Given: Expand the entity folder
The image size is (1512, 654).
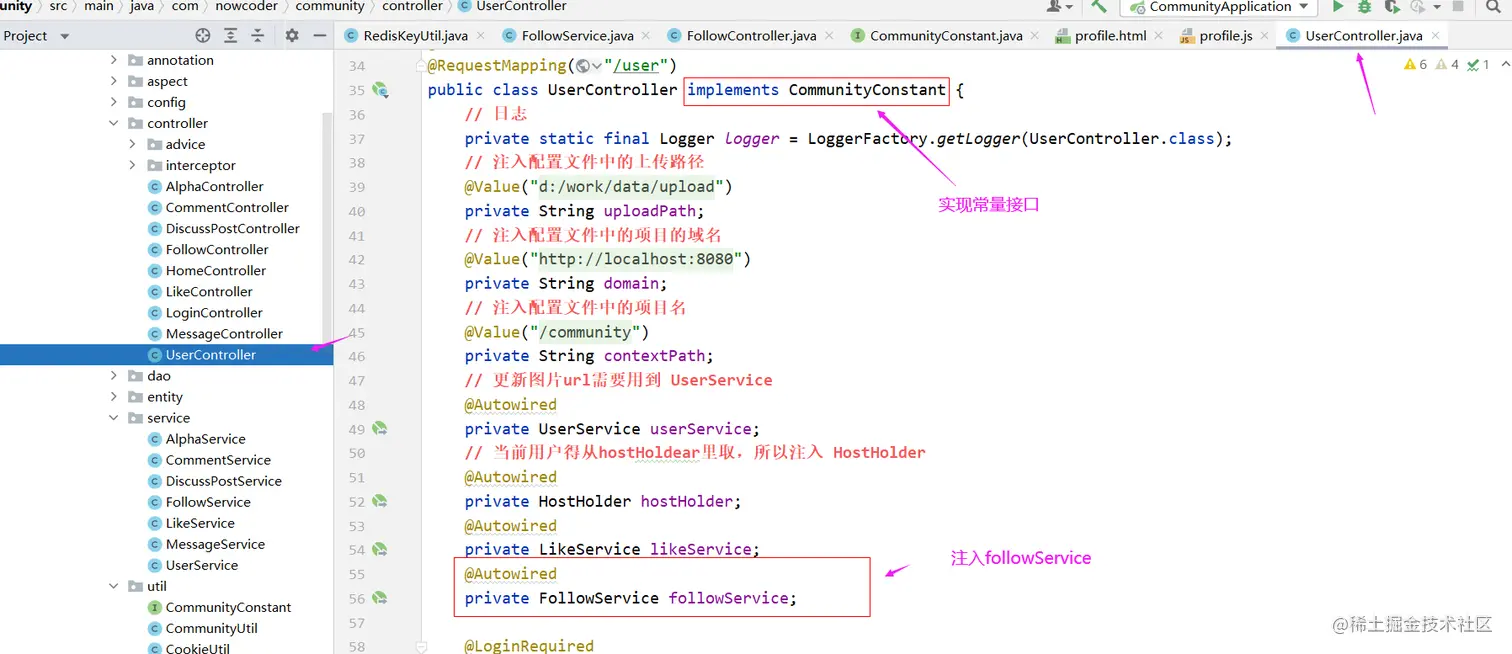Looking at the screenshot, I should click(x=114, y=397).
